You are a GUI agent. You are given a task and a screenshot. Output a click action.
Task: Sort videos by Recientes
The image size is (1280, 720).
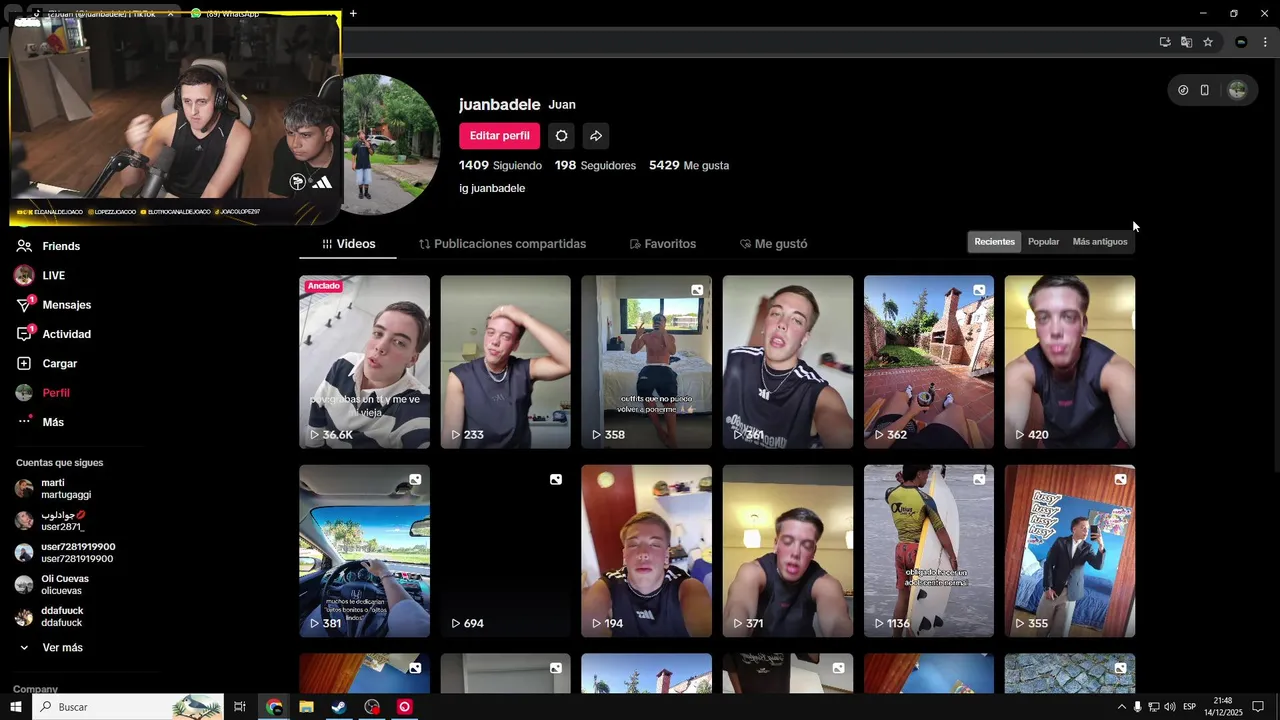[994, 242]
